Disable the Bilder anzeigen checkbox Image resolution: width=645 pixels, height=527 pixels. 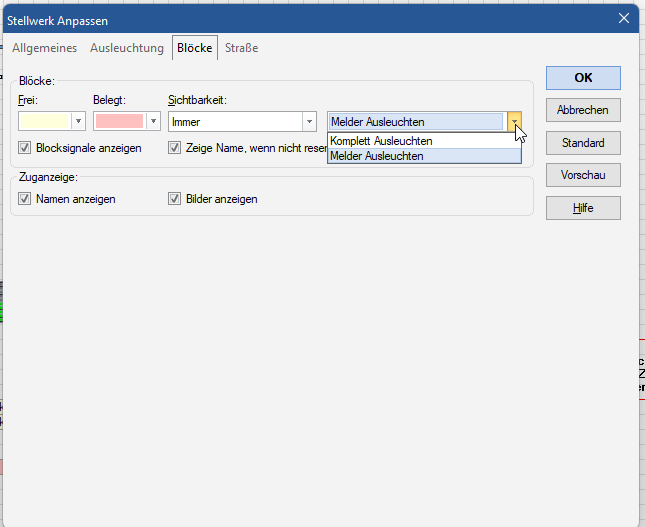coord(175,199)
